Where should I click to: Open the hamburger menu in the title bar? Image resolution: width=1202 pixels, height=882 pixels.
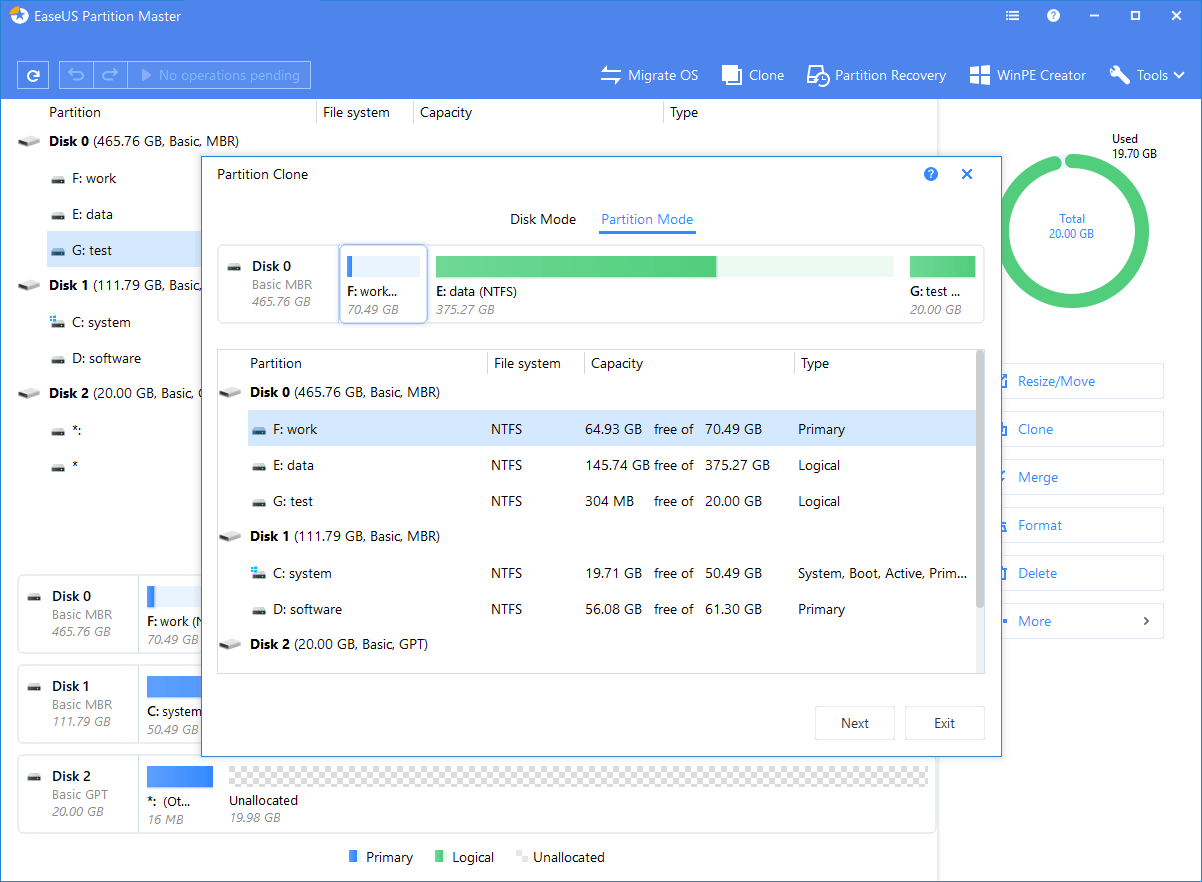[x=1012, y=15]
